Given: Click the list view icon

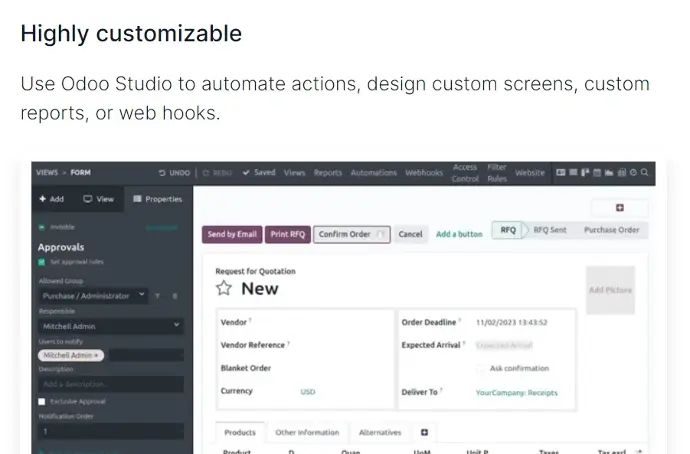Looking at the screenshot, I should (x=573, y=173).
